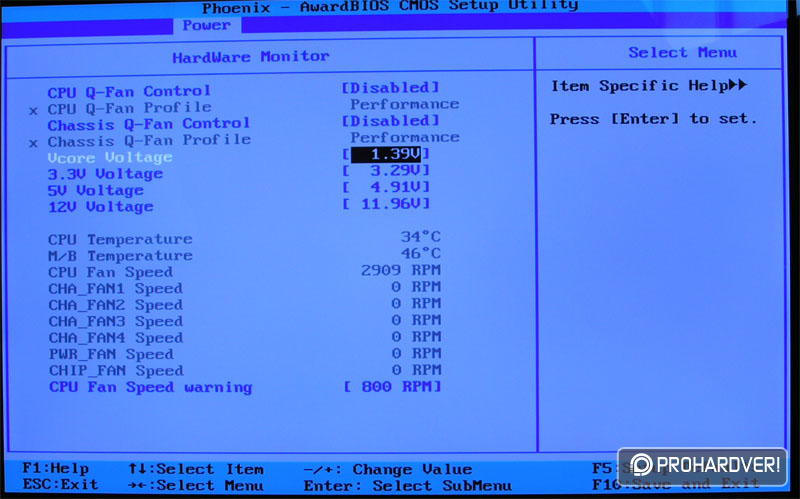Screen dimensions: 800x499
Task: Select the CPU Fan Speed warning setting
Action: point(151,388)
